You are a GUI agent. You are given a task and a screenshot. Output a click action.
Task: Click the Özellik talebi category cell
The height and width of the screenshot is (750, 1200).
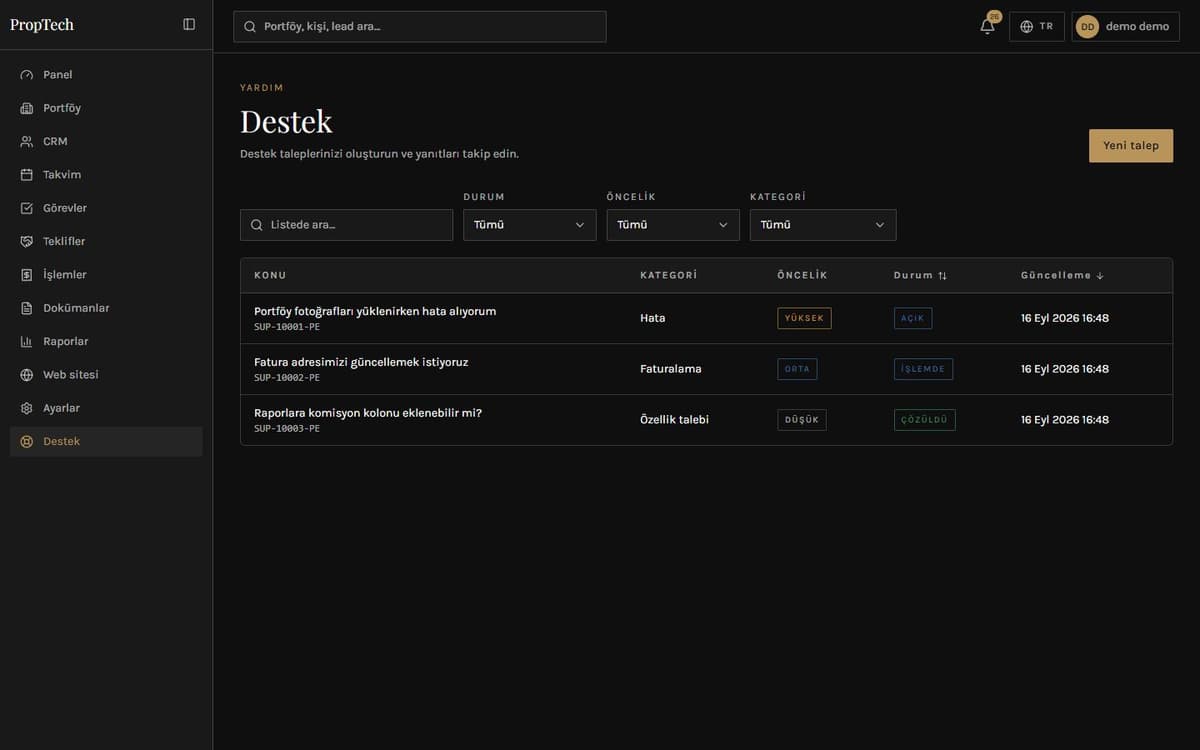coord(674,420)
